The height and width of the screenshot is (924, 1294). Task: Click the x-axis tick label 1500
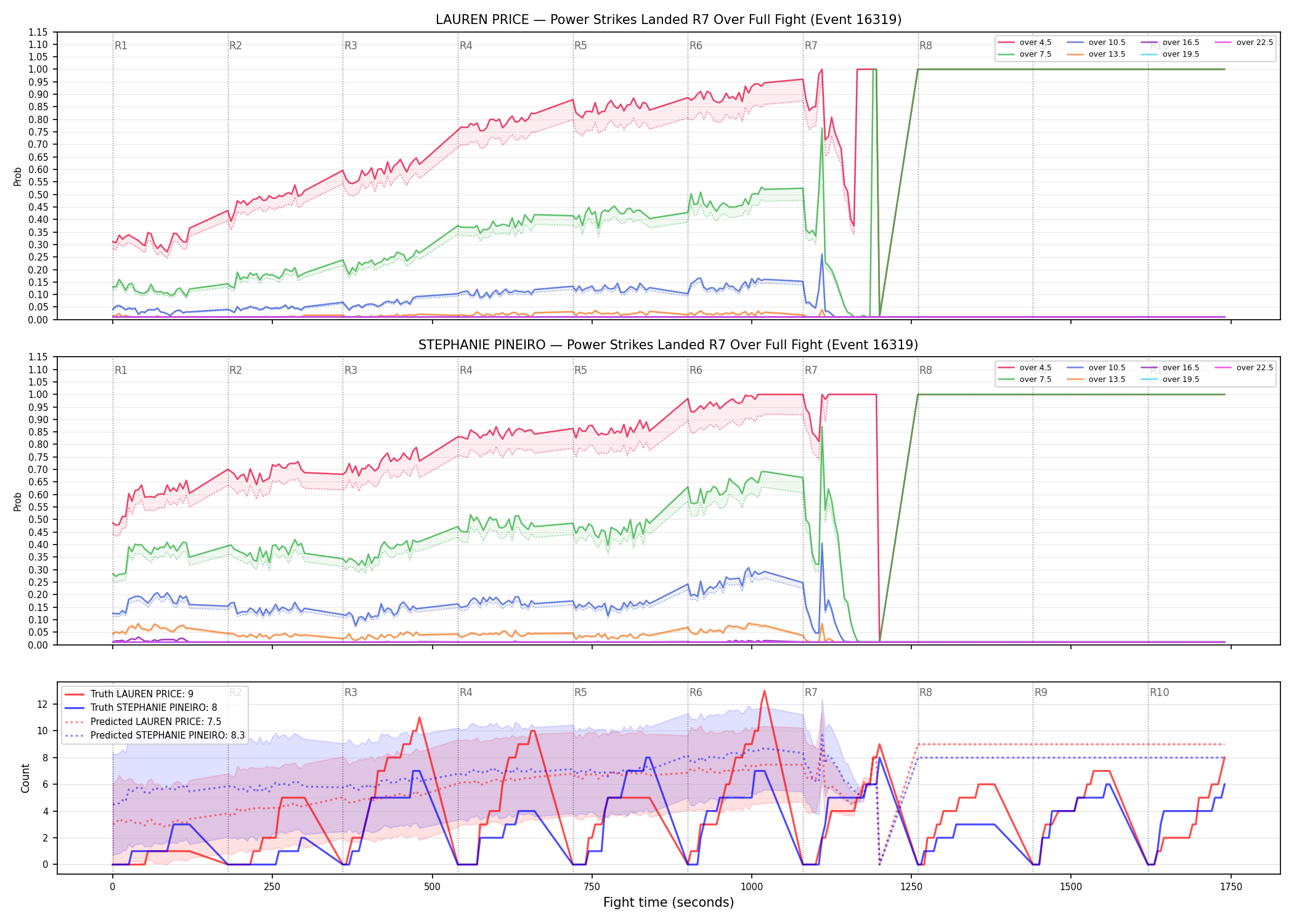[1071, 887]
